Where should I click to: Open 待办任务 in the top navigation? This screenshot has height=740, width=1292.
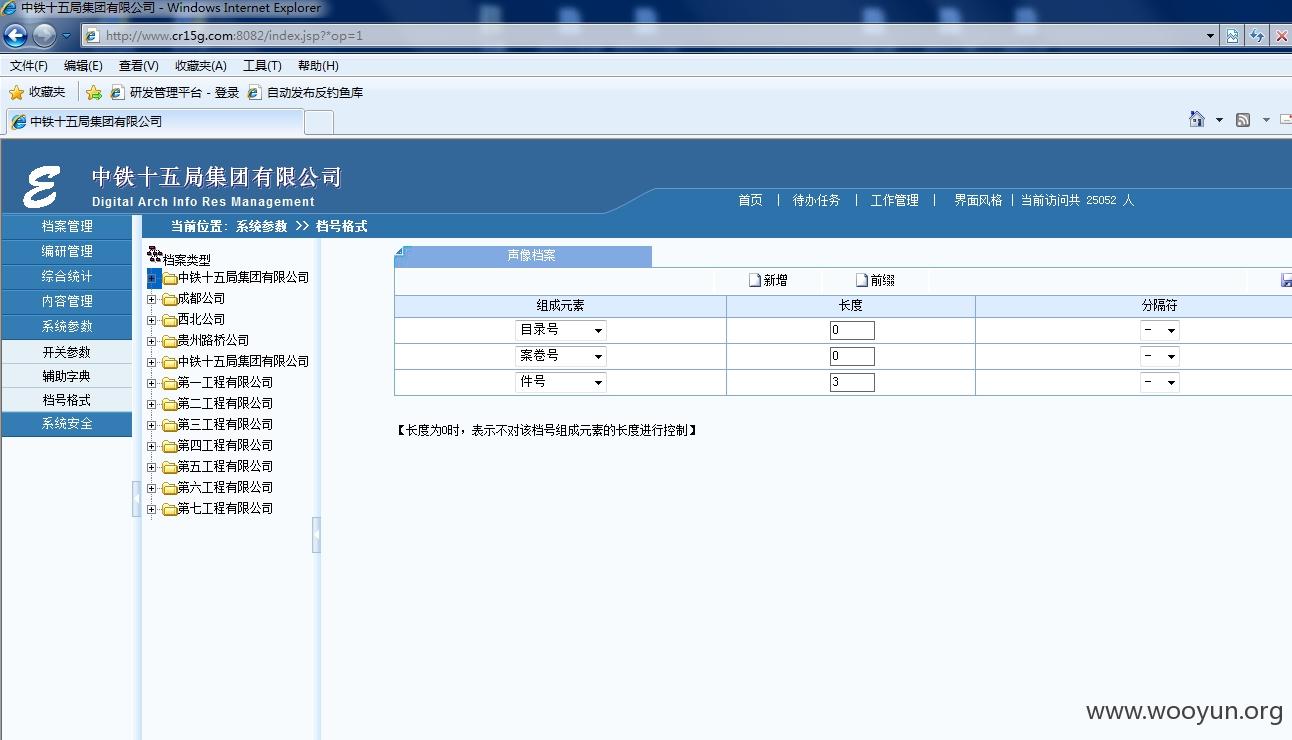tap(816, 200)
